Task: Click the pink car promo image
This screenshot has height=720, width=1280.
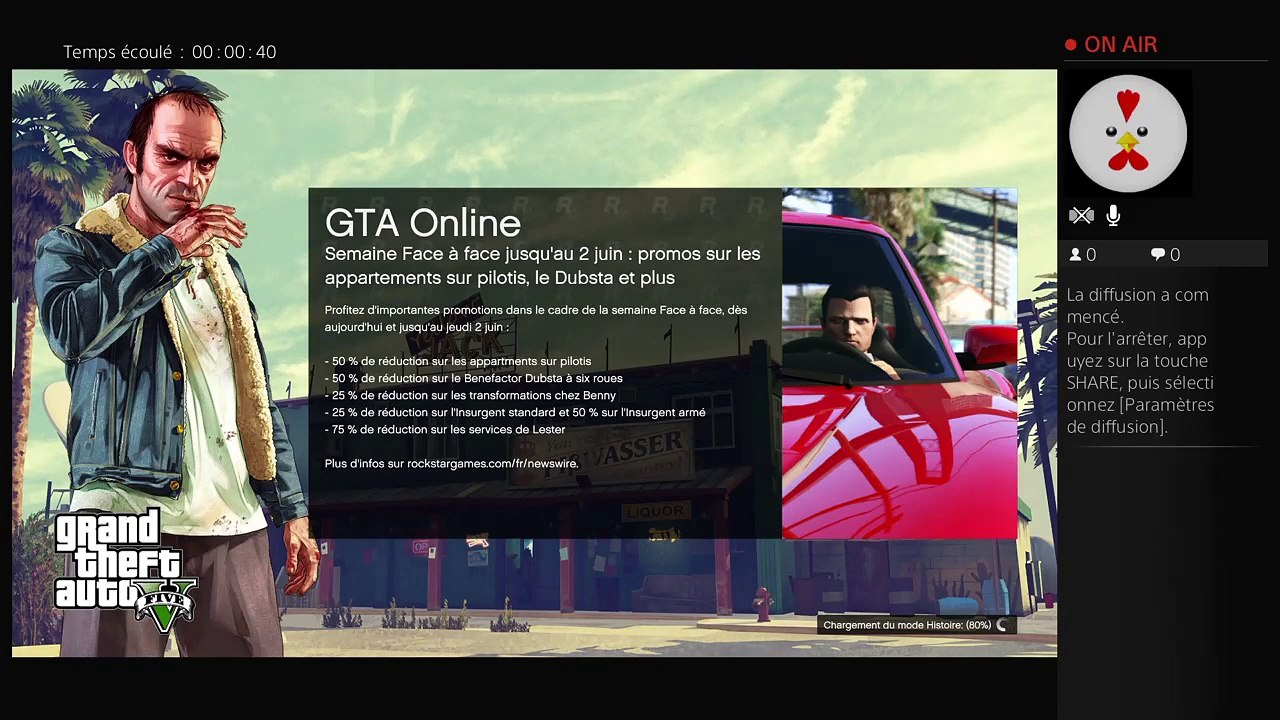Action: point(899,363)
